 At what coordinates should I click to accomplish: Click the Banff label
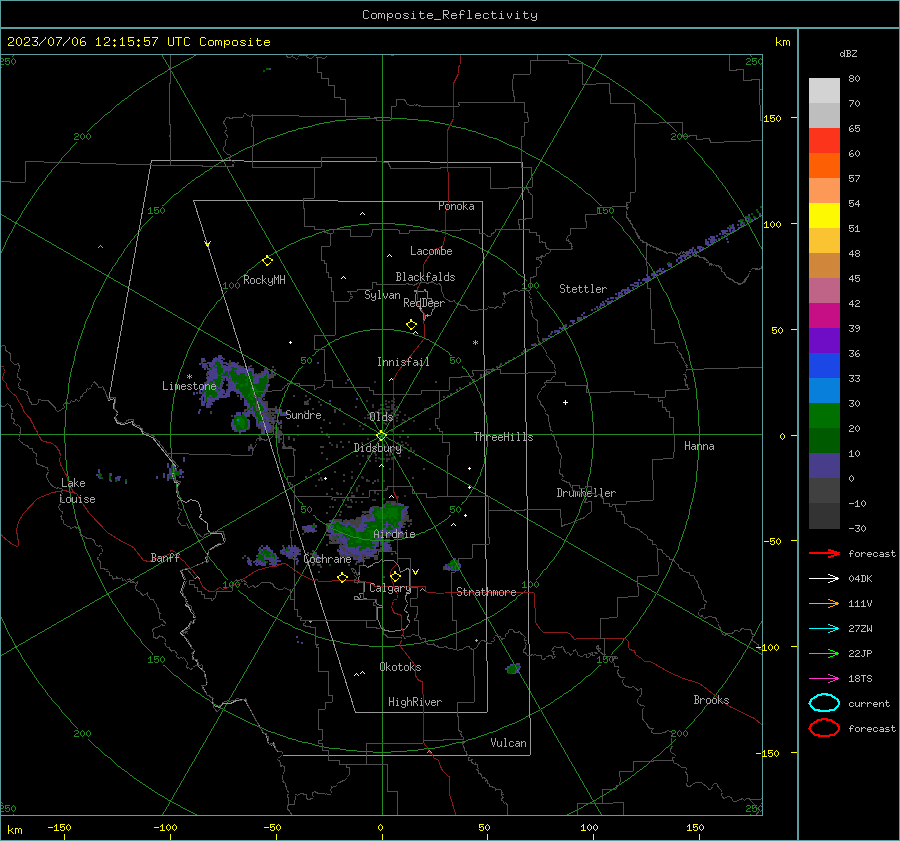(165, 558)
